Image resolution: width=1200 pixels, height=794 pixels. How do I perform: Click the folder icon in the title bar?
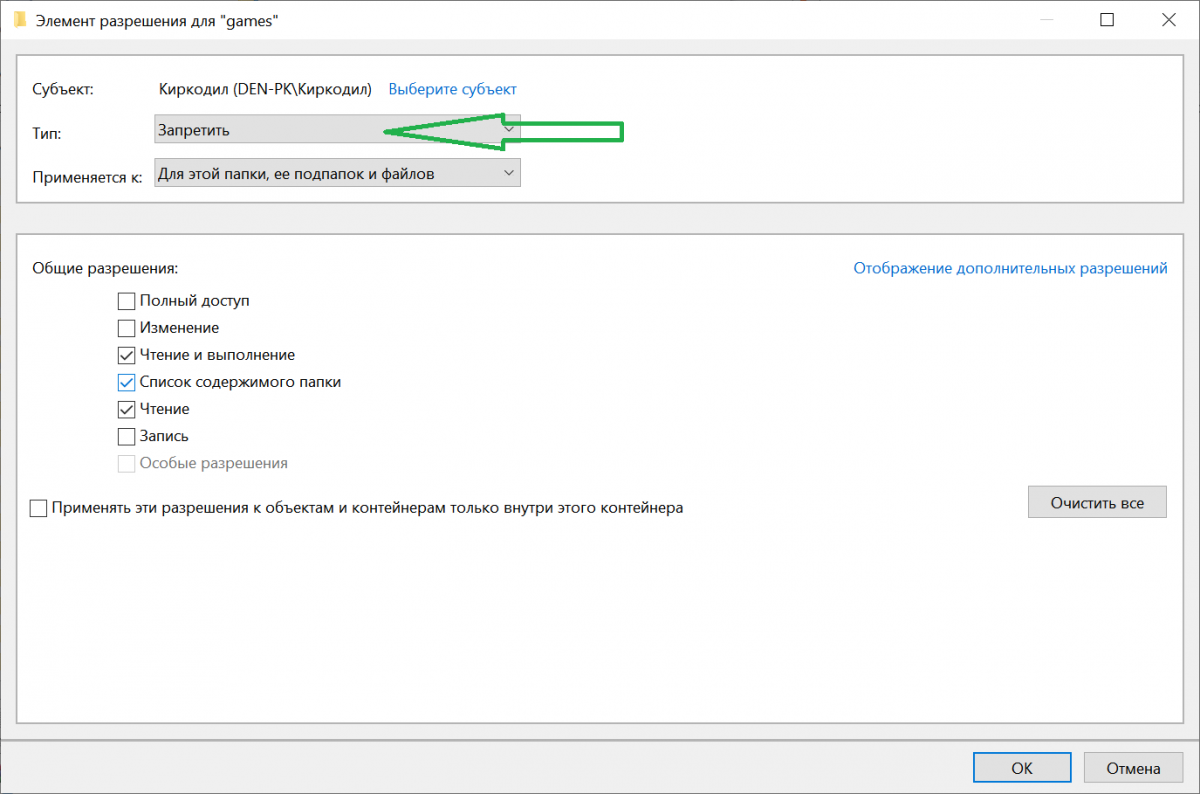19,20
